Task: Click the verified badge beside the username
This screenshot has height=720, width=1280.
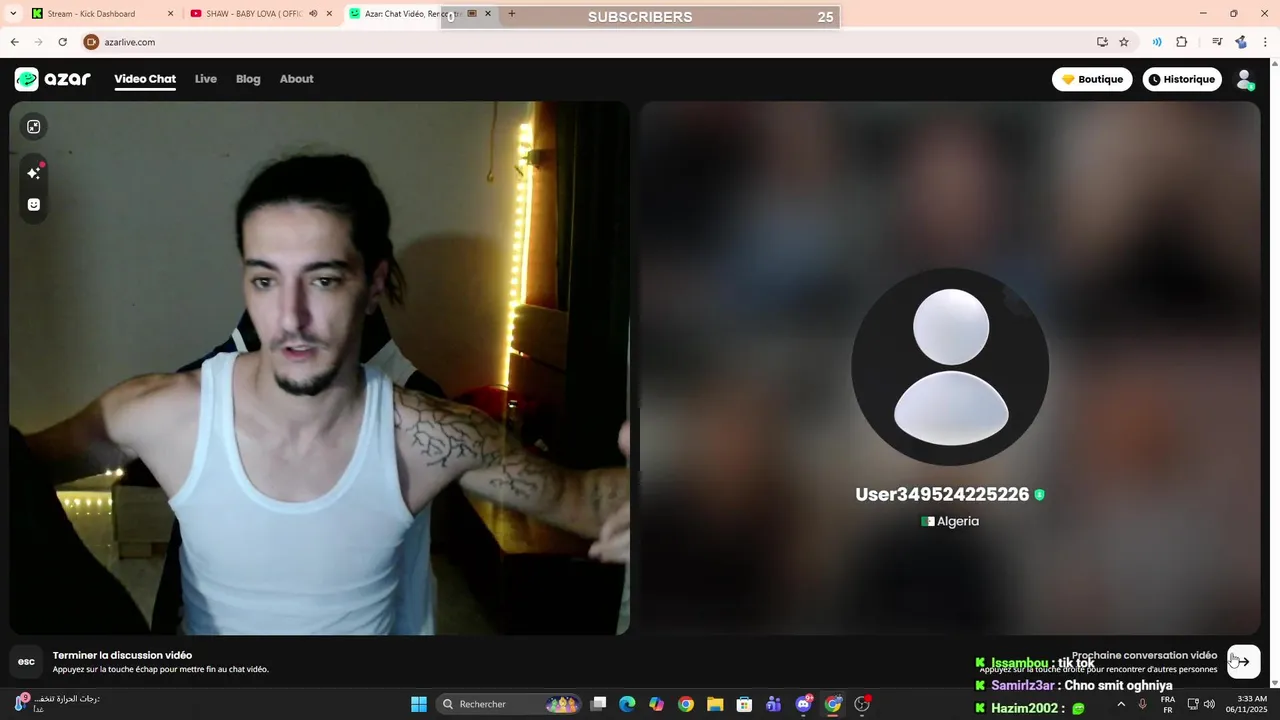Action: [x=1039, y=495]
